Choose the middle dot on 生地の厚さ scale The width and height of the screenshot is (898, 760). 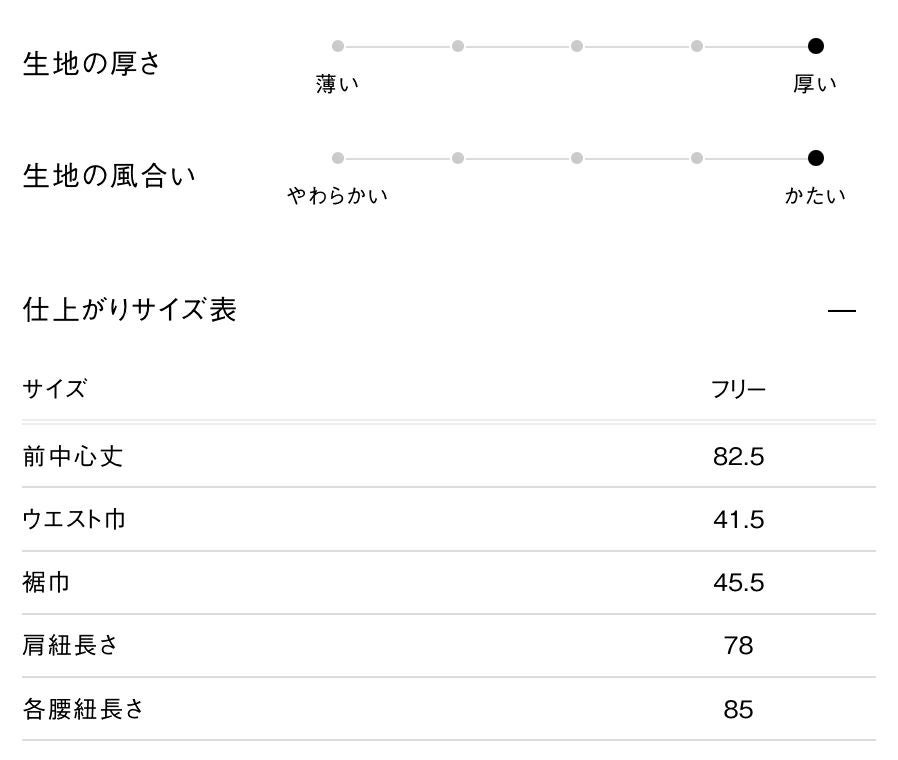[x=577, y=46]
